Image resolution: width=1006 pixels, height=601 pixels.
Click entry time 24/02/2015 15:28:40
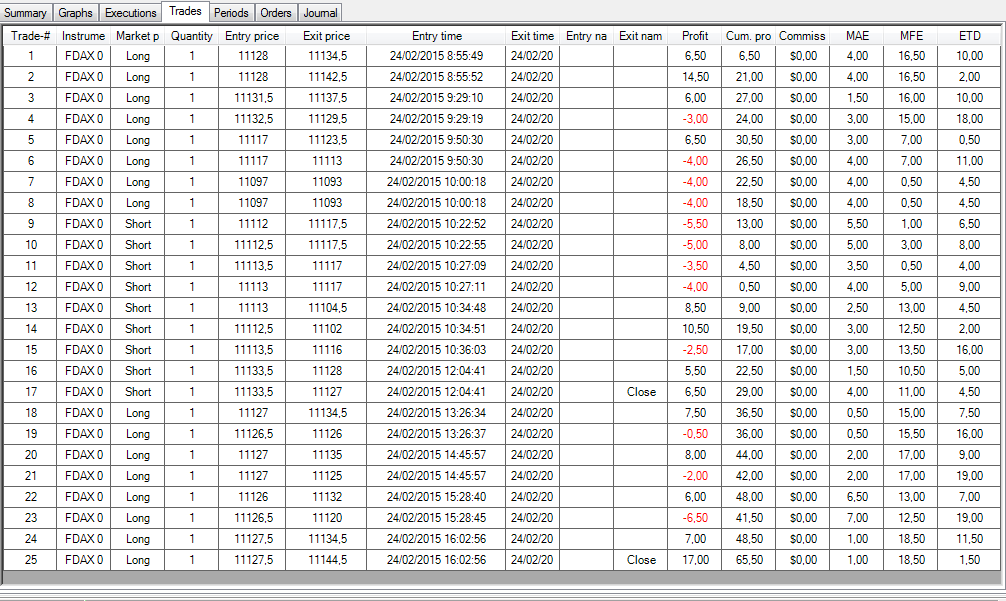pyautogui.click(x=436, y=497)
